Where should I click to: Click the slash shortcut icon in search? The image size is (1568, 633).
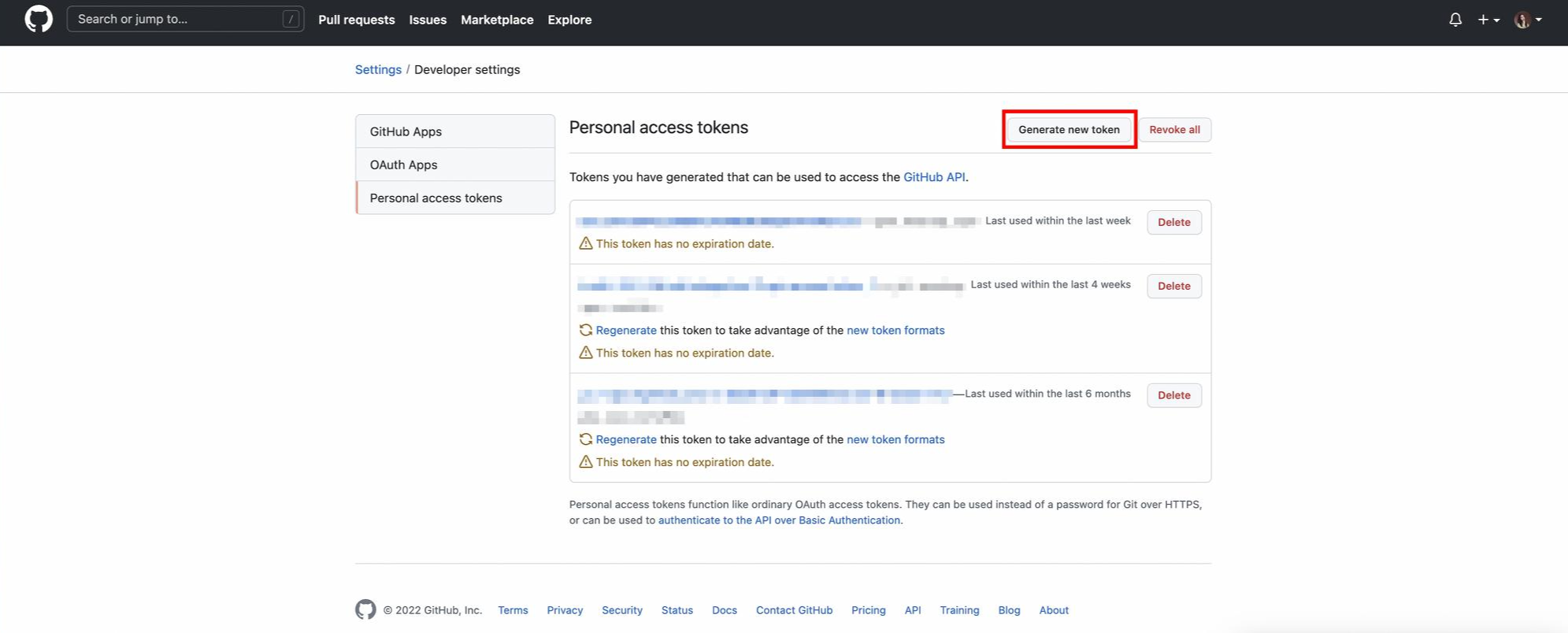click(x=291, y=19)
